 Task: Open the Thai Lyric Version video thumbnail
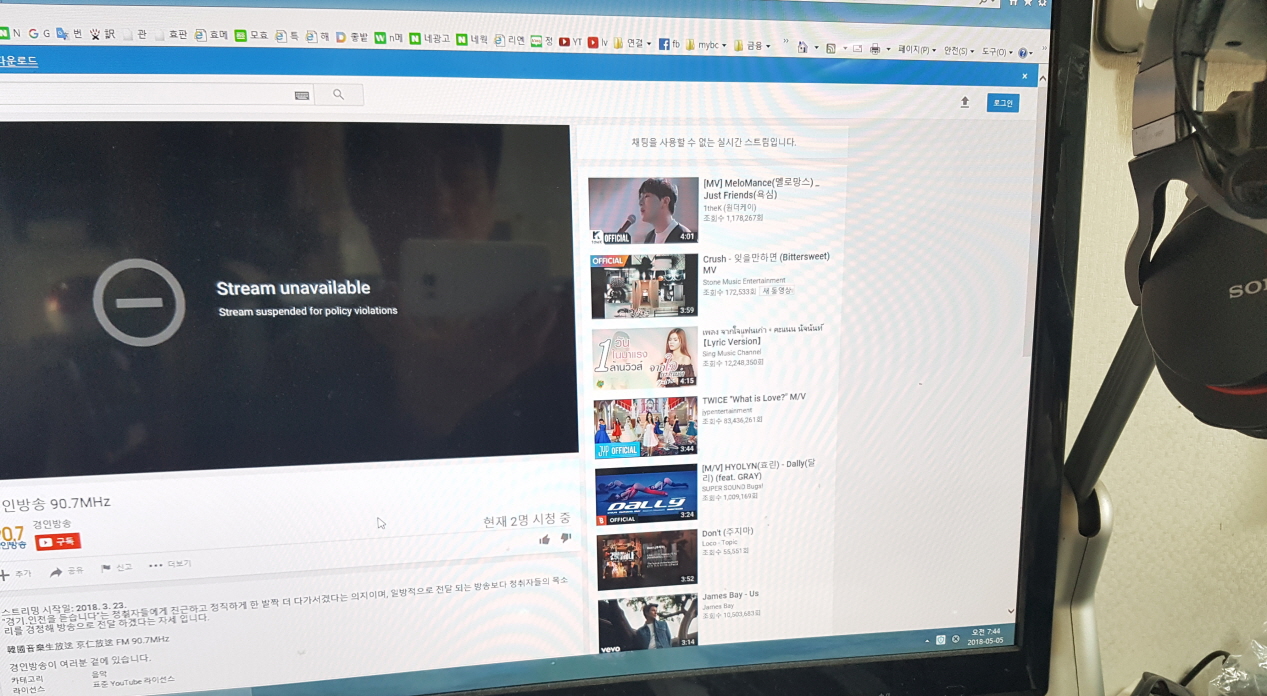pos(645,358)
